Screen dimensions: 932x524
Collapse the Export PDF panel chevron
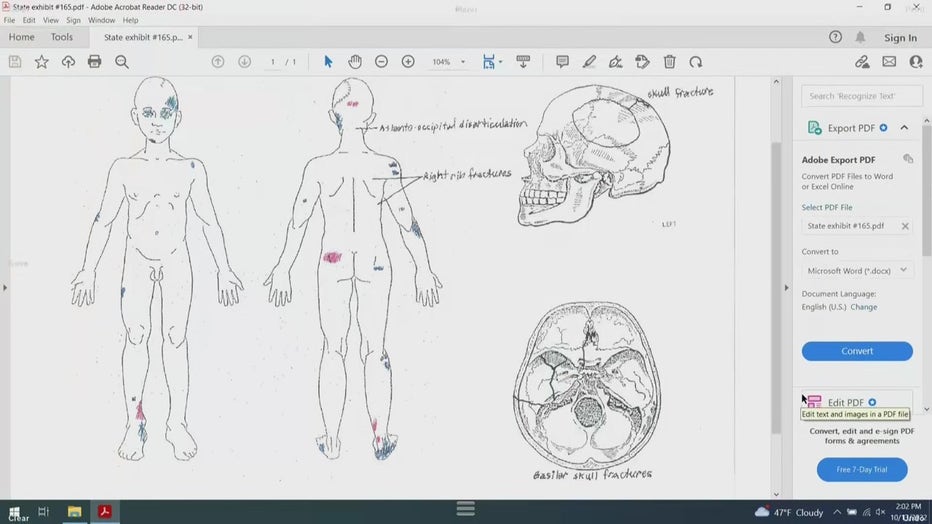click(904, 128)
